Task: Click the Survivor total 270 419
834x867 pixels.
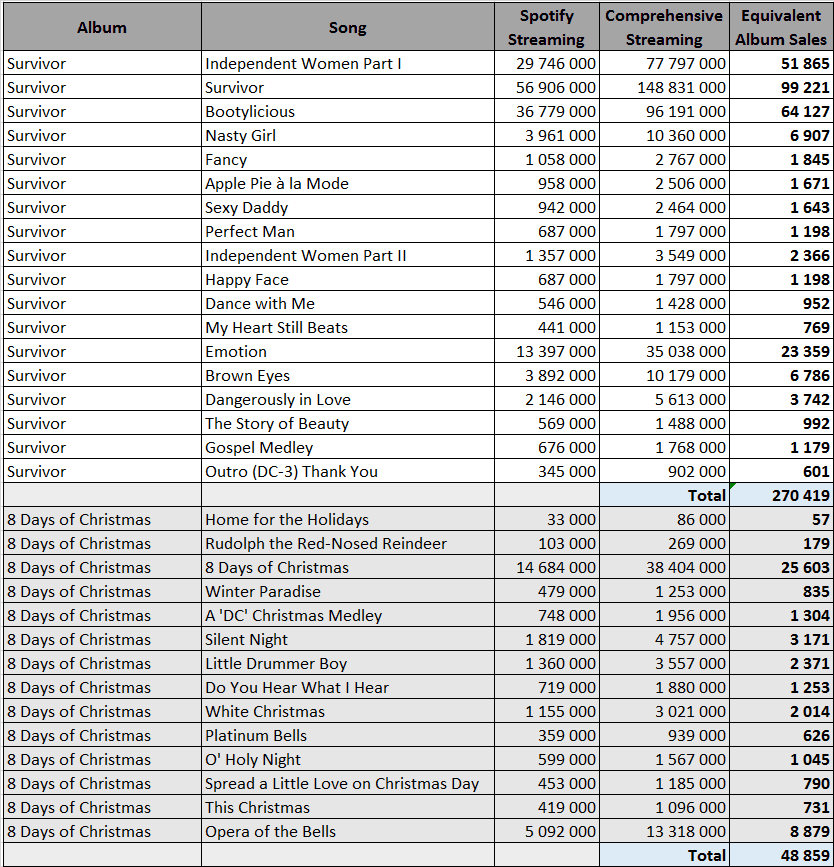Action: (781, 495)
